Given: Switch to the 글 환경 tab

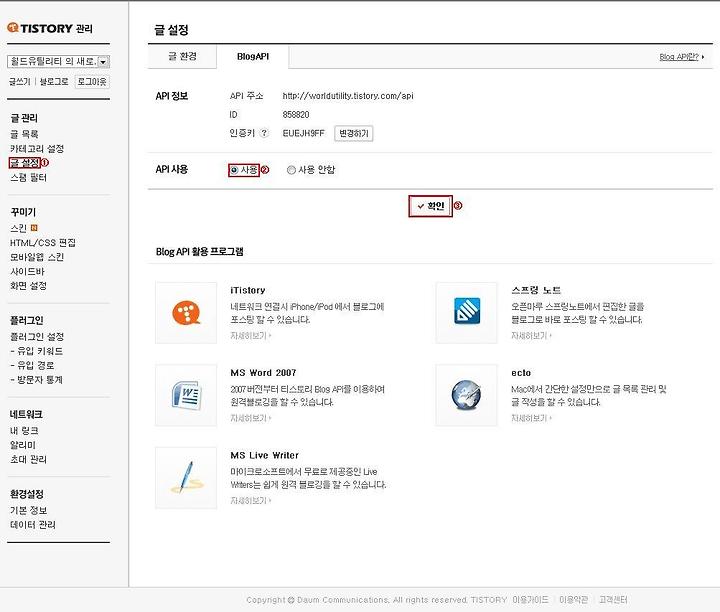Looking at the screenshot, I should (x=182, y=56).
